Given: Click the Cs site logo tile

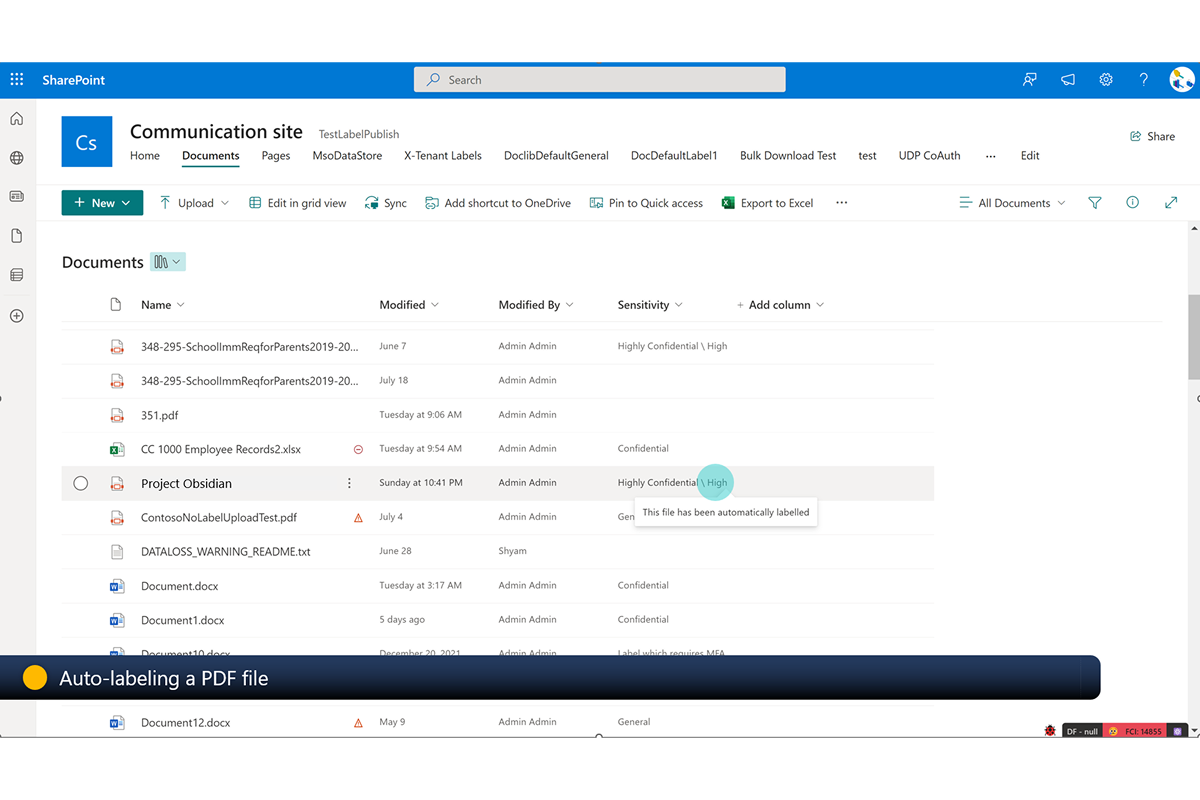Looking at the screenshot, I should 86,142.
